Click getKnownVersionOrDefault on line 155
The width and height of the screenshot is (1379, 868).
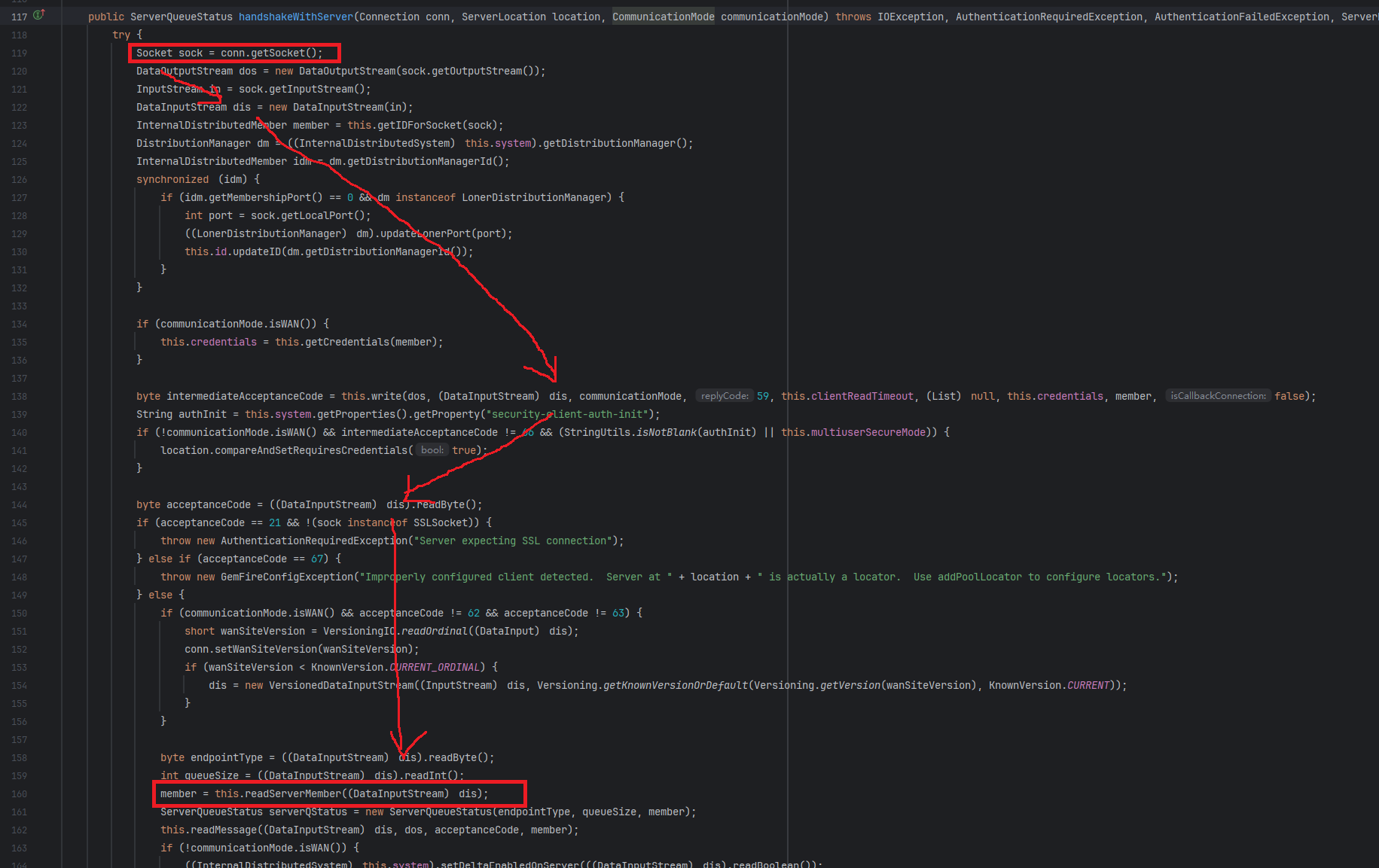[x=676, y=685]
